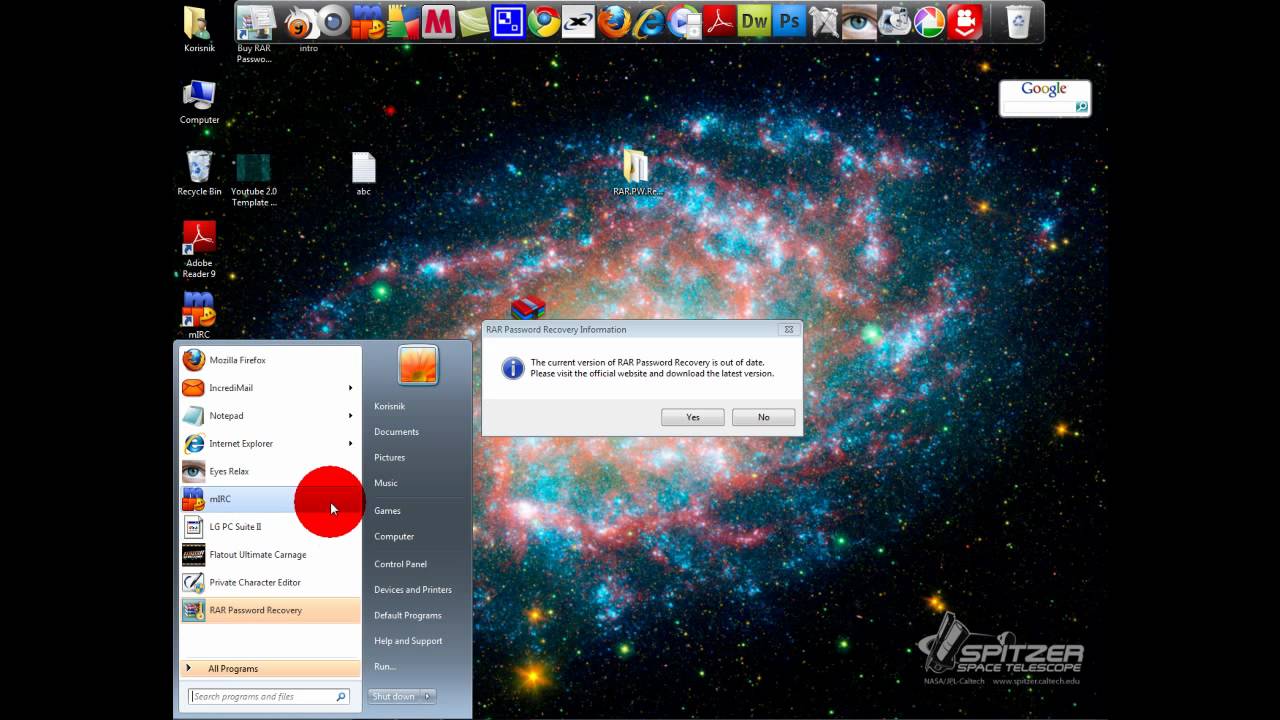The image size is (1280, 720).
Task: Select the Computer desktop icon
Action: coord(199,102)
